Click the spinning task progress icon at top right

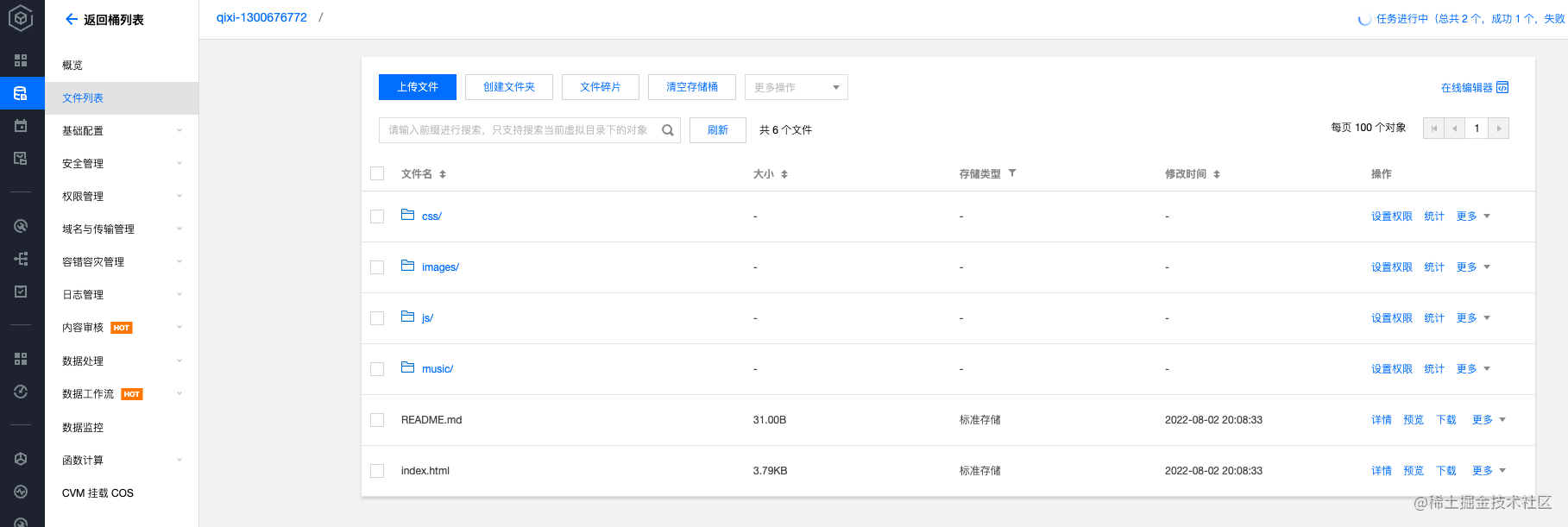(x=1364, y=19)
